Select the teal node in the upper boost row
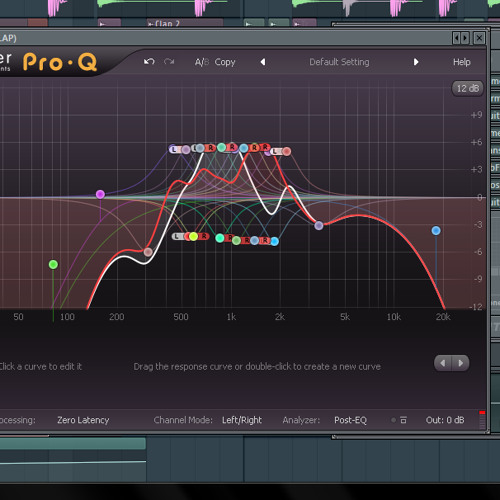500x500 pixels. click(x=221, y=147)
